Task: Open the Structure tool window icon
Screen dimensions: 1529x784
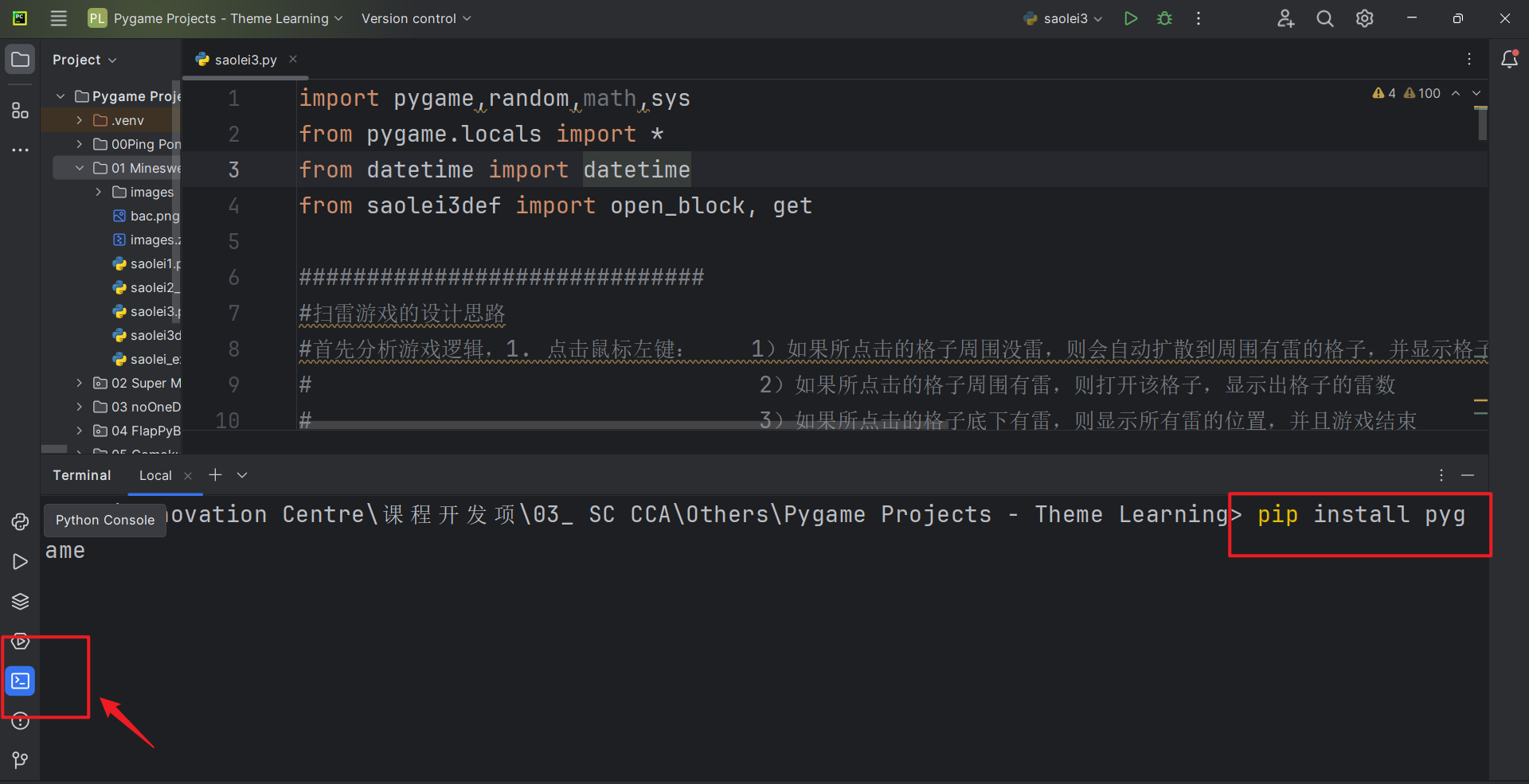Action: pyautogui.click(x=20, y=111)
